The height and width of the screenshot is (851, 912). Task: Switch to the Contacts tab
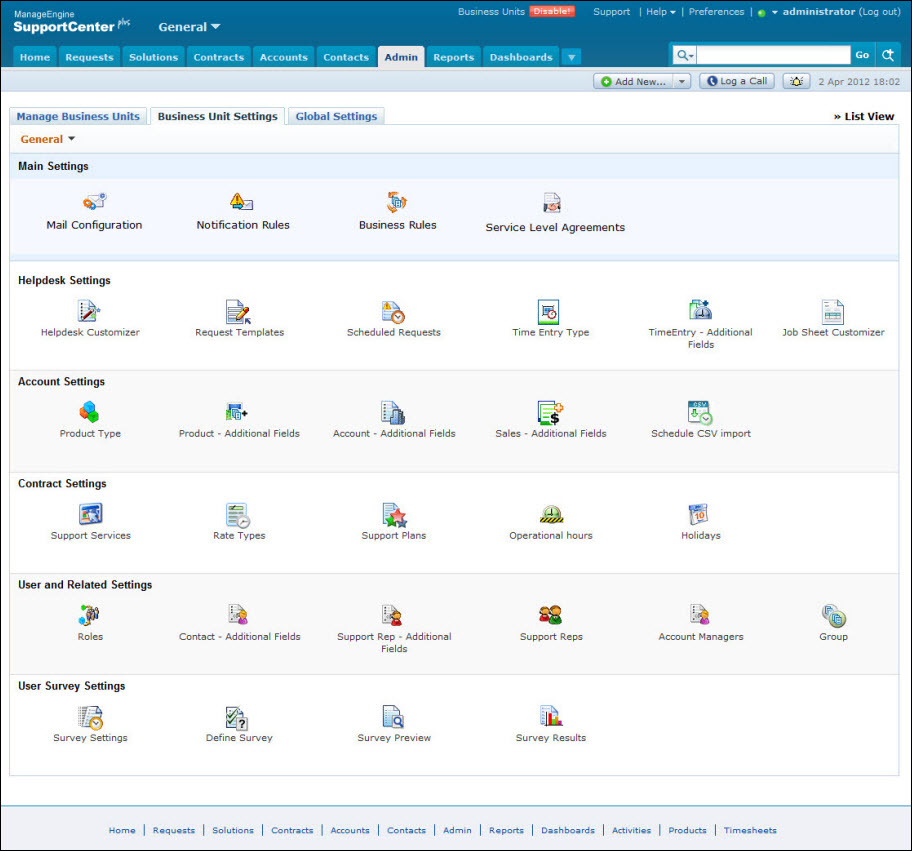point(346,57)
